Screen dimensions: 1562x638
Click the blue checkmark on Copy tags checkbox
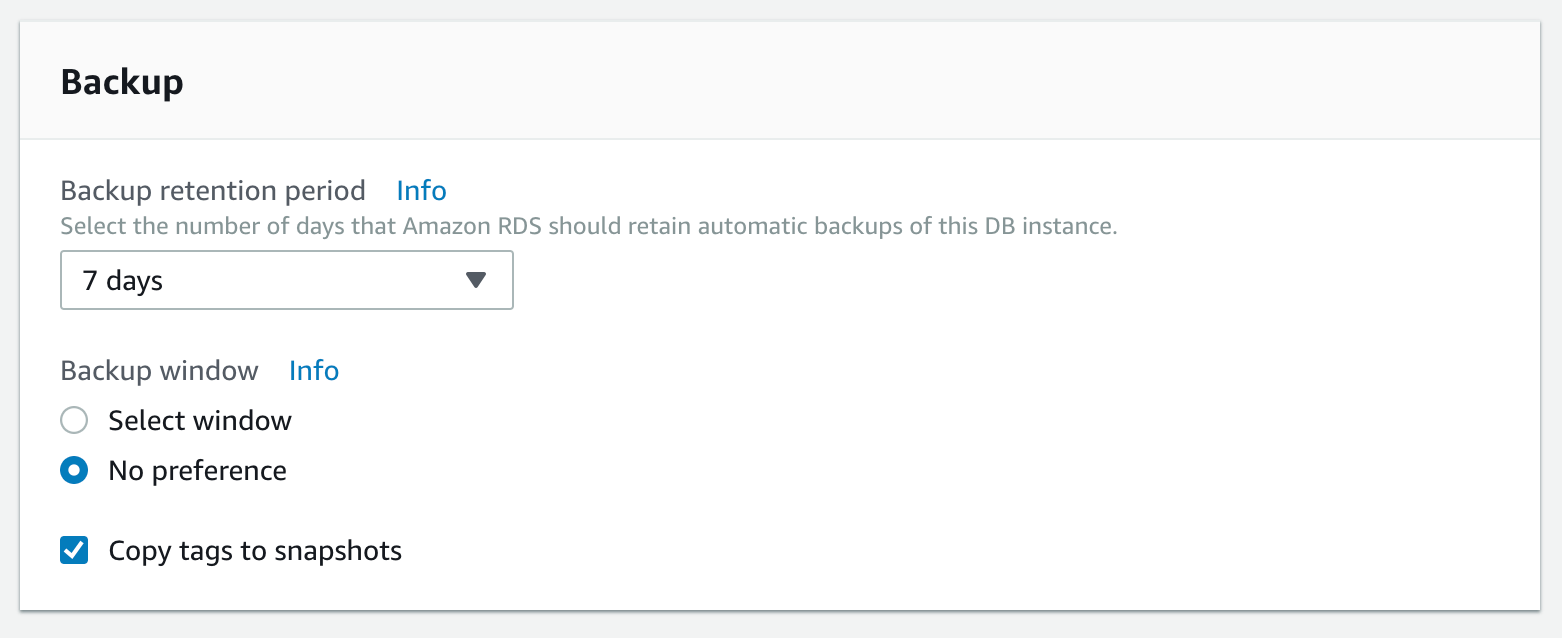[x=74, y=550]
